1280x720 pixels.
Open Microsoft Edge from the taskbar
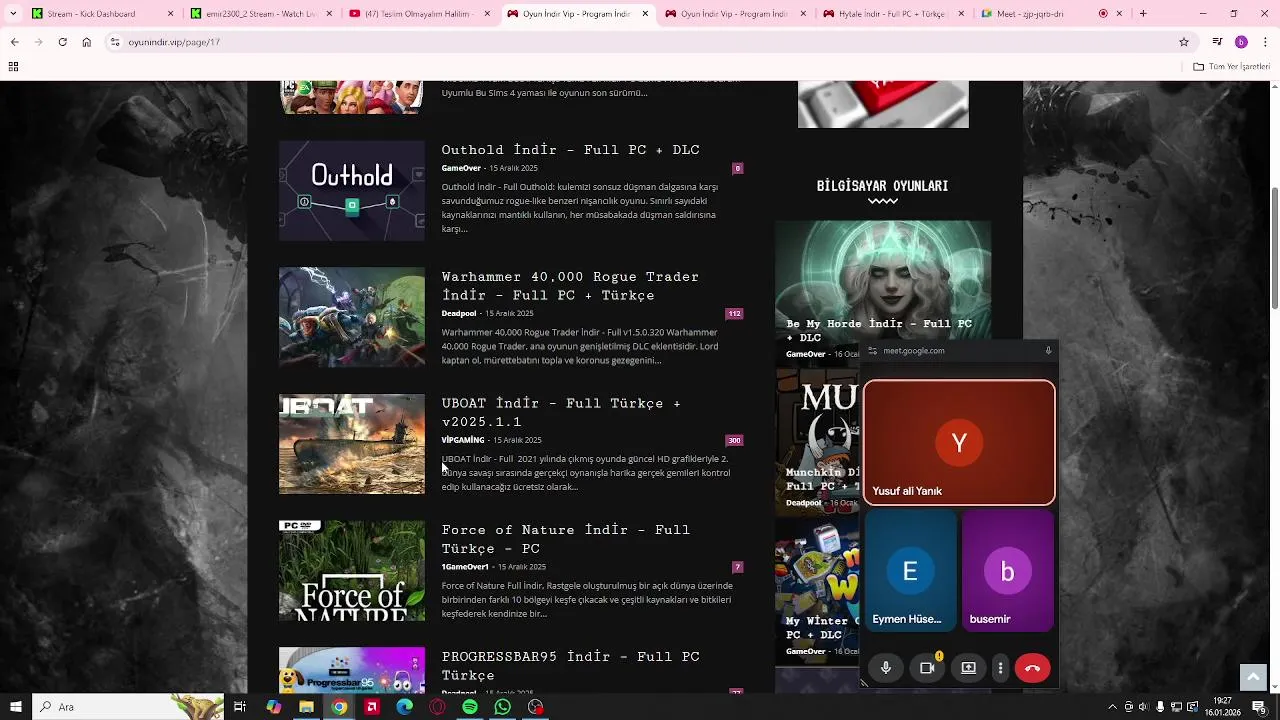[x=404, y=707]
